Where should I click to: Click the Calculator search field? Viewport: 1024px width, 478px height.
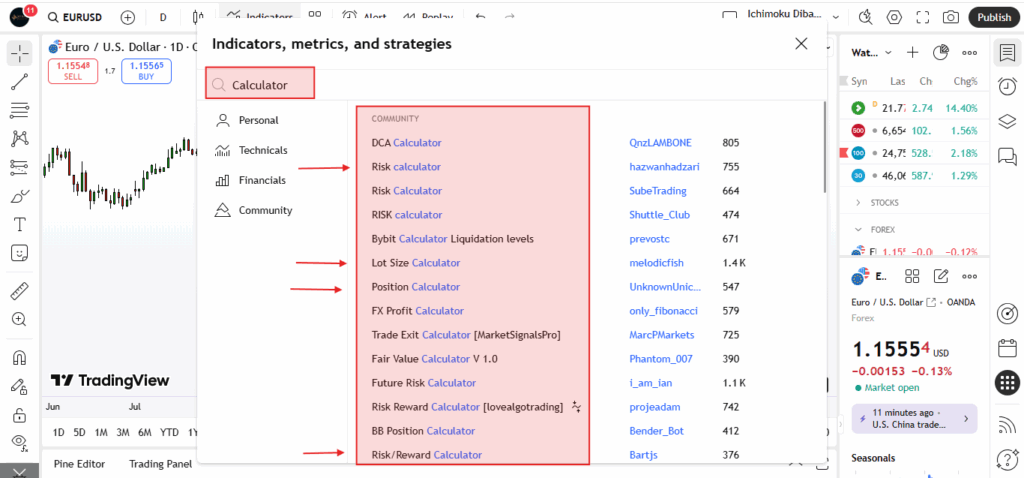[260, 85]
